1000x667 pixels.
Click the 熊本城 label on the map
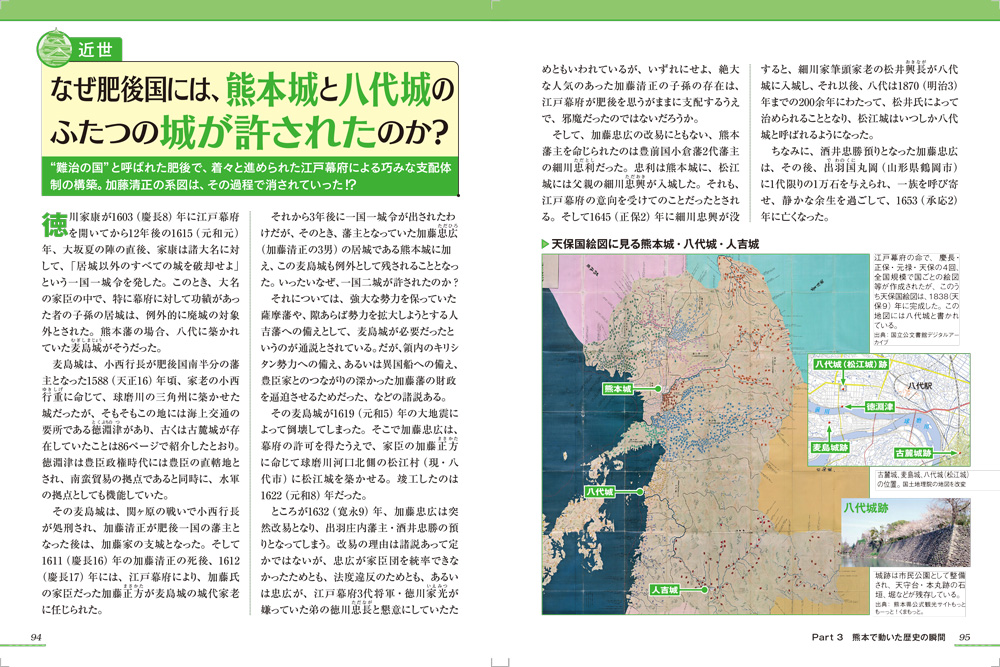[x=617, y=388]
